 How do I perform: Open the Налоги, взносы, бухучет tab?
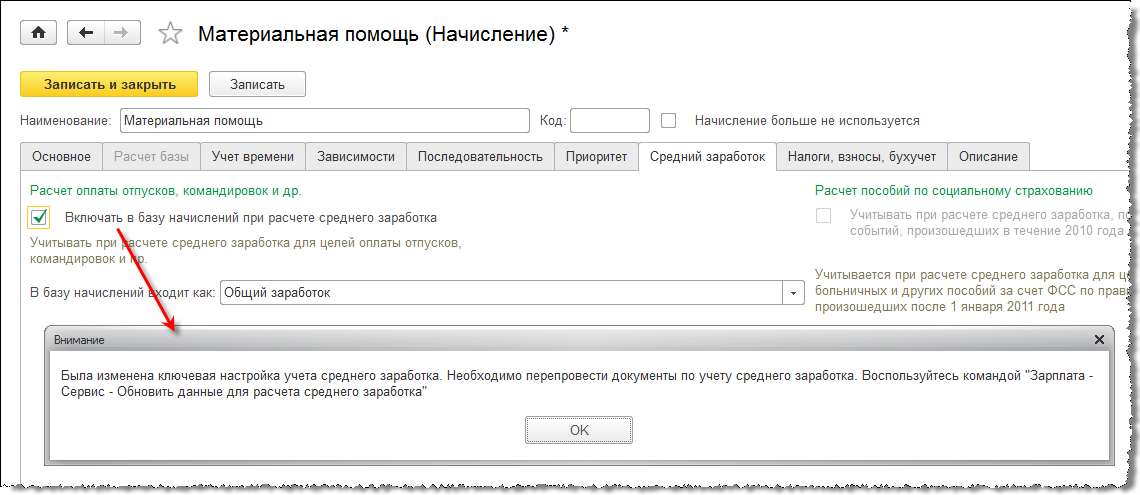861,156
